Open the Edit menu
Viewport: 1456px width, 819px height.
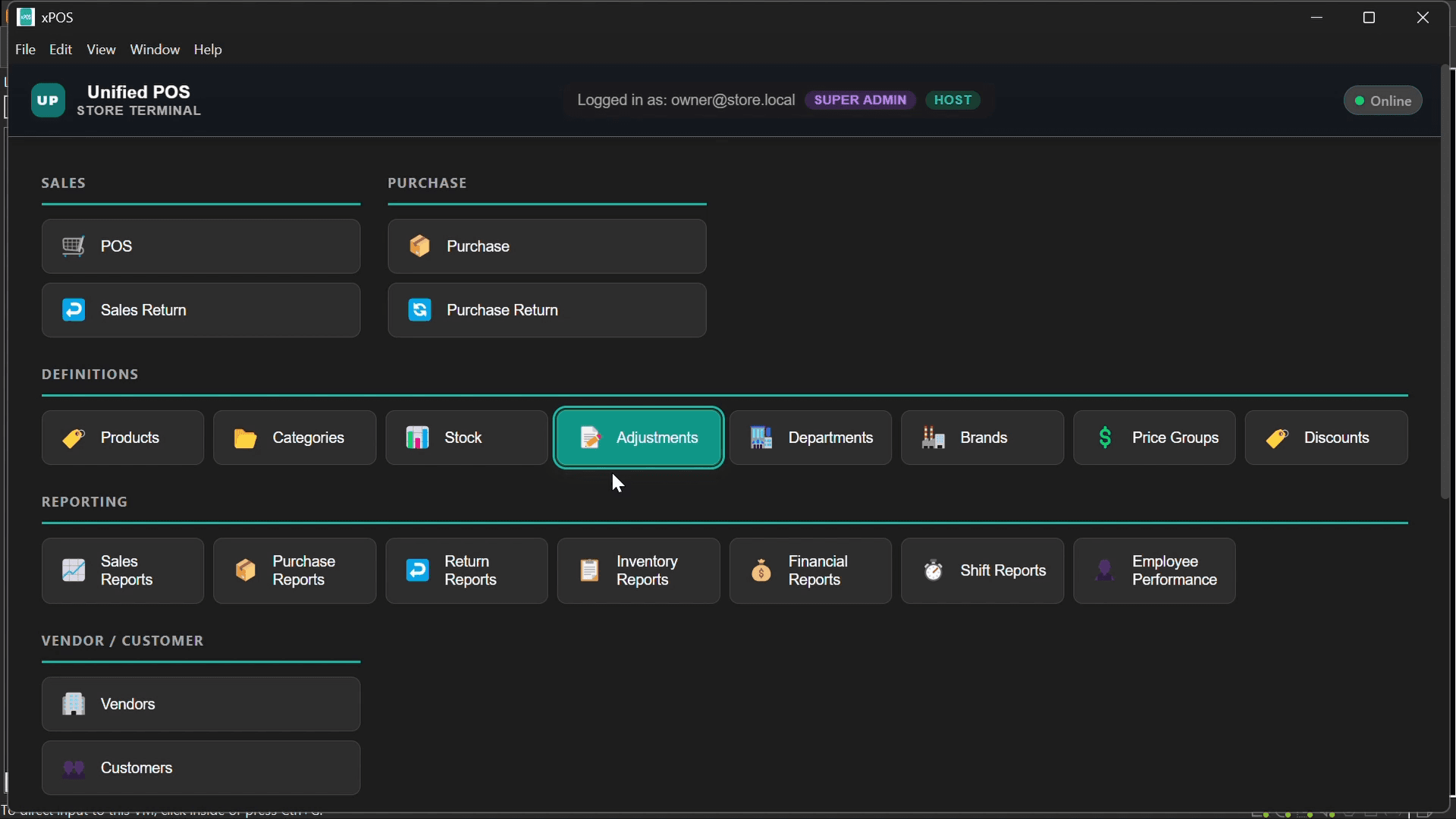pyautogui.click(x=61, y=49)
